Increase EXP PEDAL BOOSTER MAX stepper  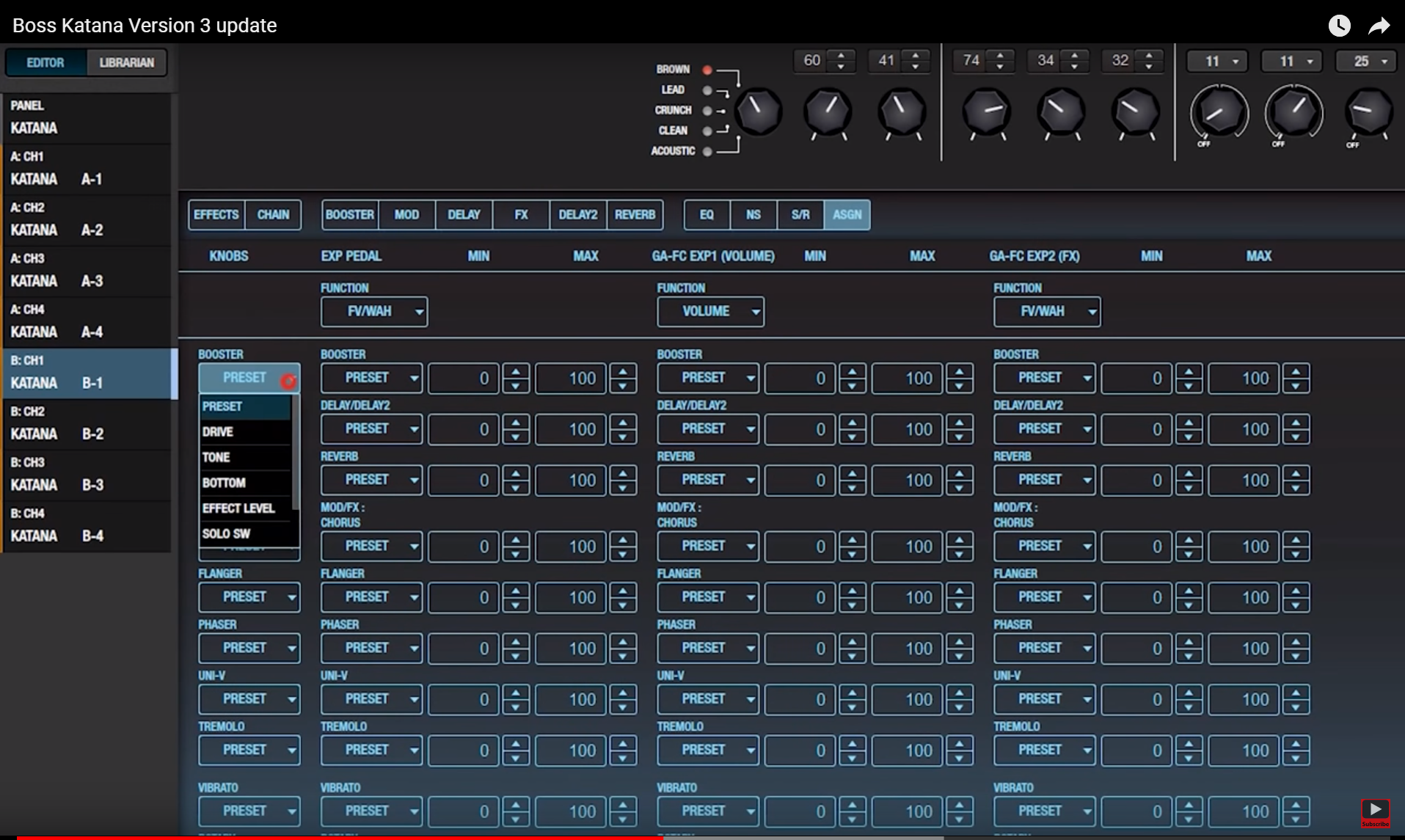[x=623, y=372]
